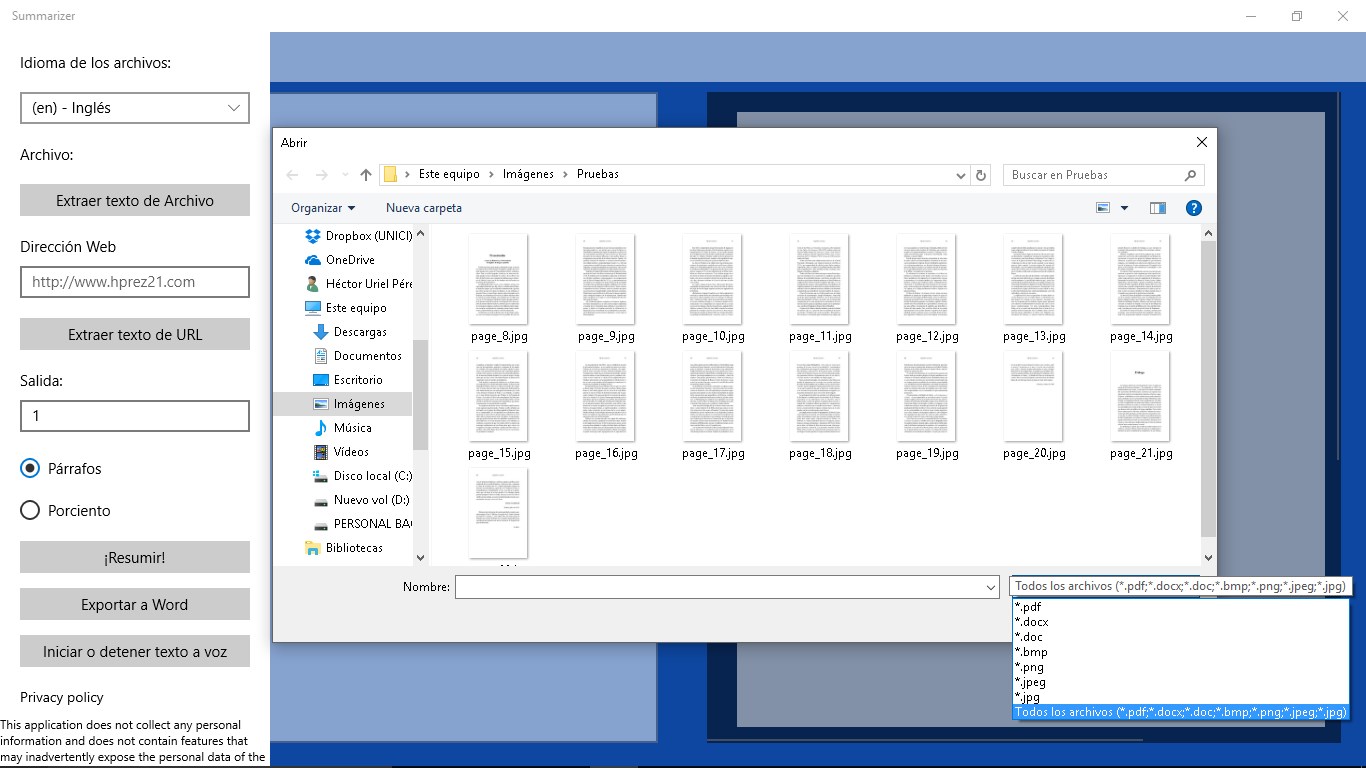Select Nuevo vol (D:) drive
Image resolution: width=1366 pixels, height=768 pixels.
click(361, 500)
